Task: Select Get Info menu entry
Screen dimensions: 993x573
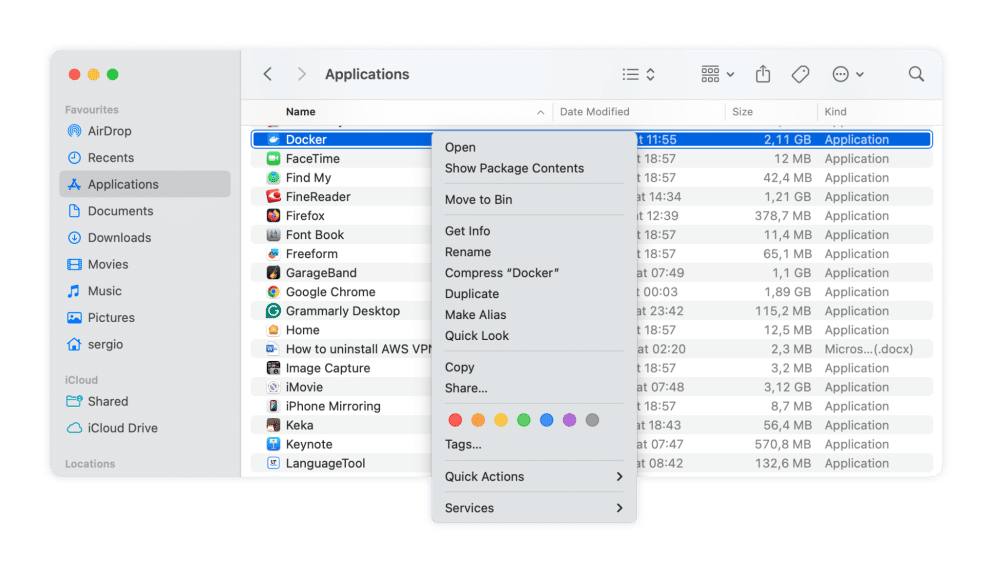Action: (x=534, y=230)
